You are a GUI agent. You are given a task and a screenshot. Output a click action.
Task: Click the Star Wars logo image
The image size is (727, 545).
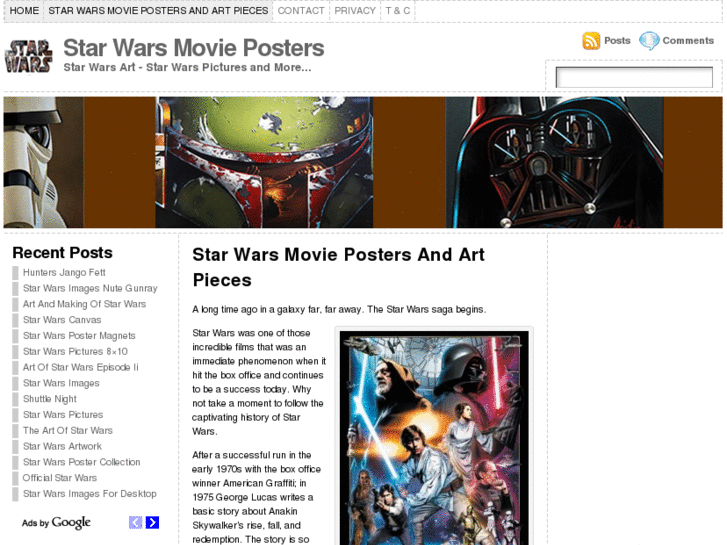(x=28, y=57)
